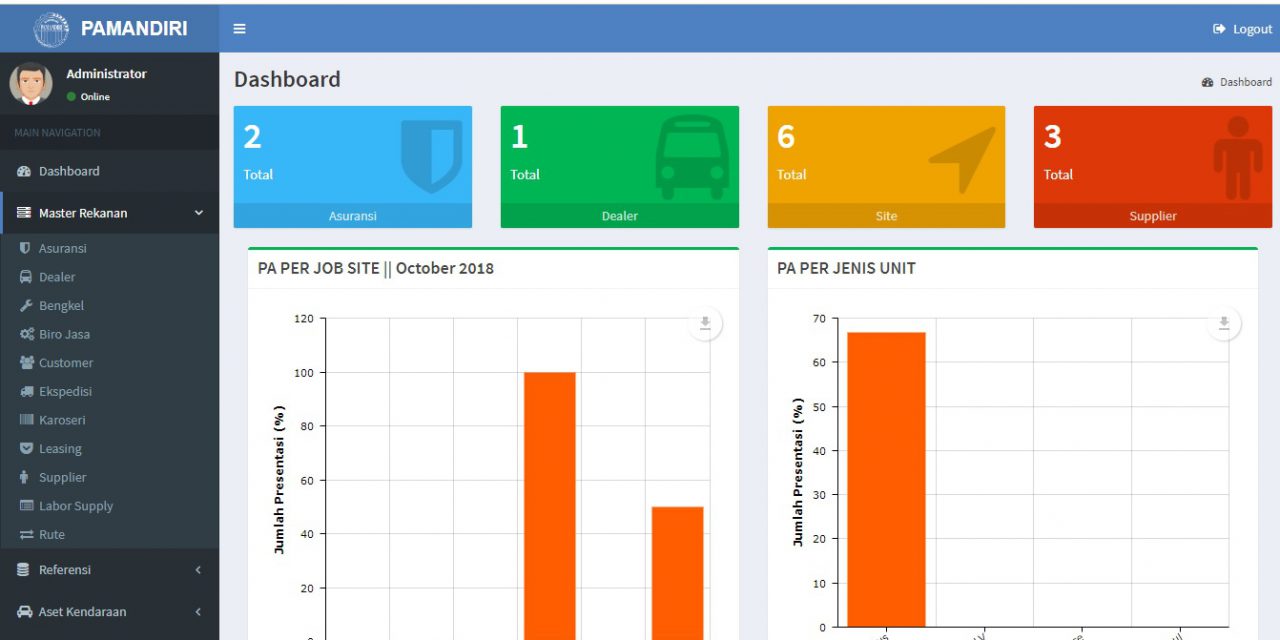Click the Biro Jasa gears icon

(x=26, y=334)
